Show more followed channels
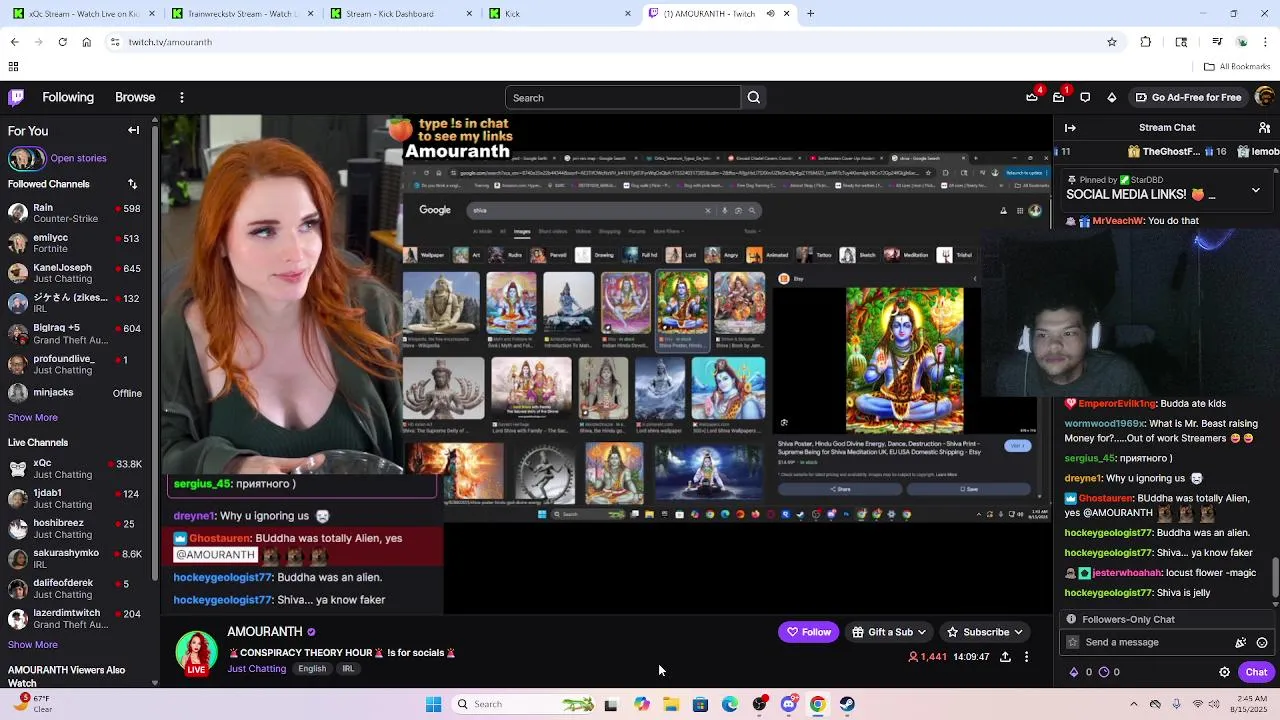 [x=33, y=417]
